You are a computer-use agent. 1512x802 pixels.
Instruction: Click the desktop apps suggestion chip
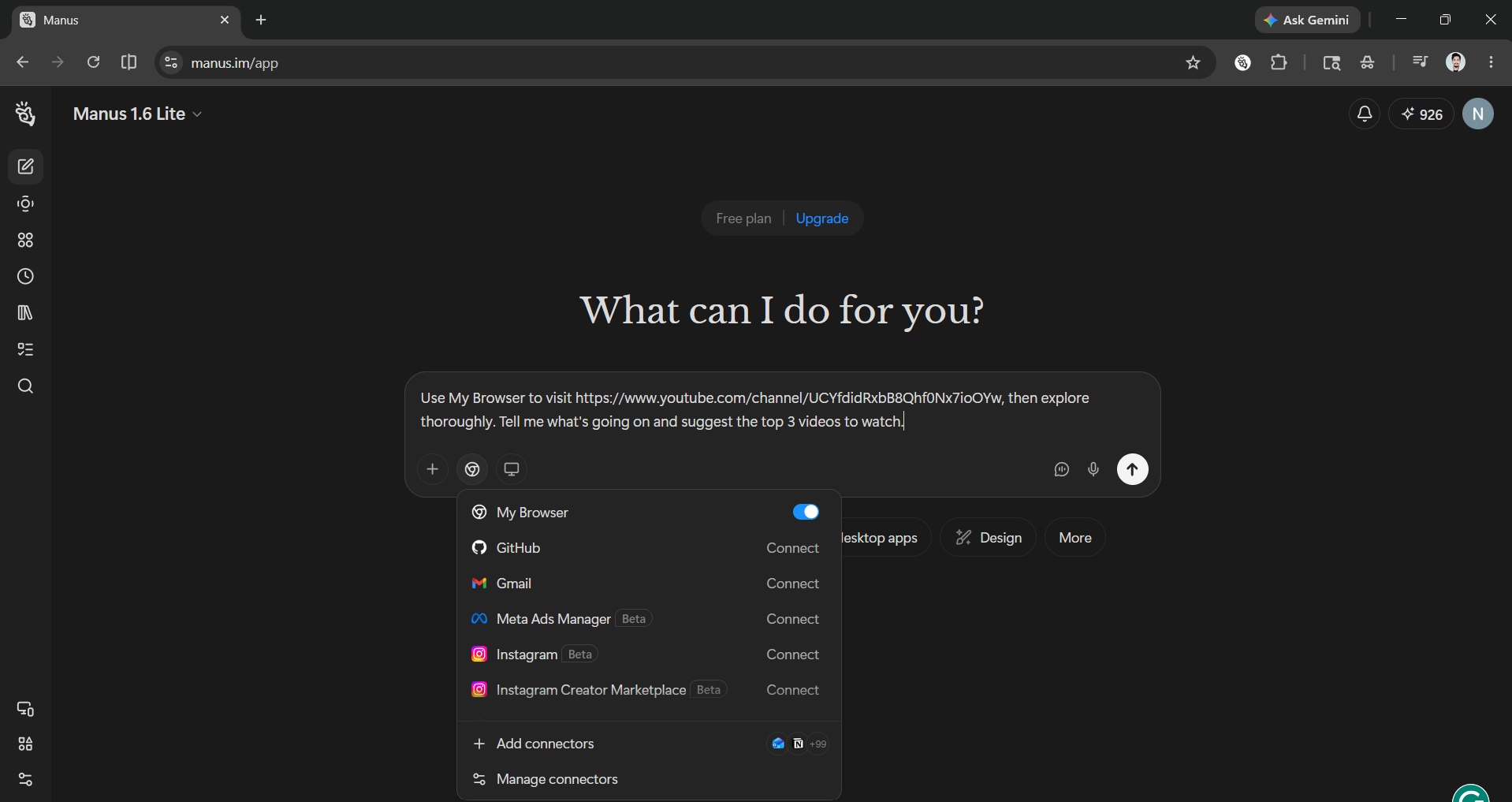pos(886,538)
